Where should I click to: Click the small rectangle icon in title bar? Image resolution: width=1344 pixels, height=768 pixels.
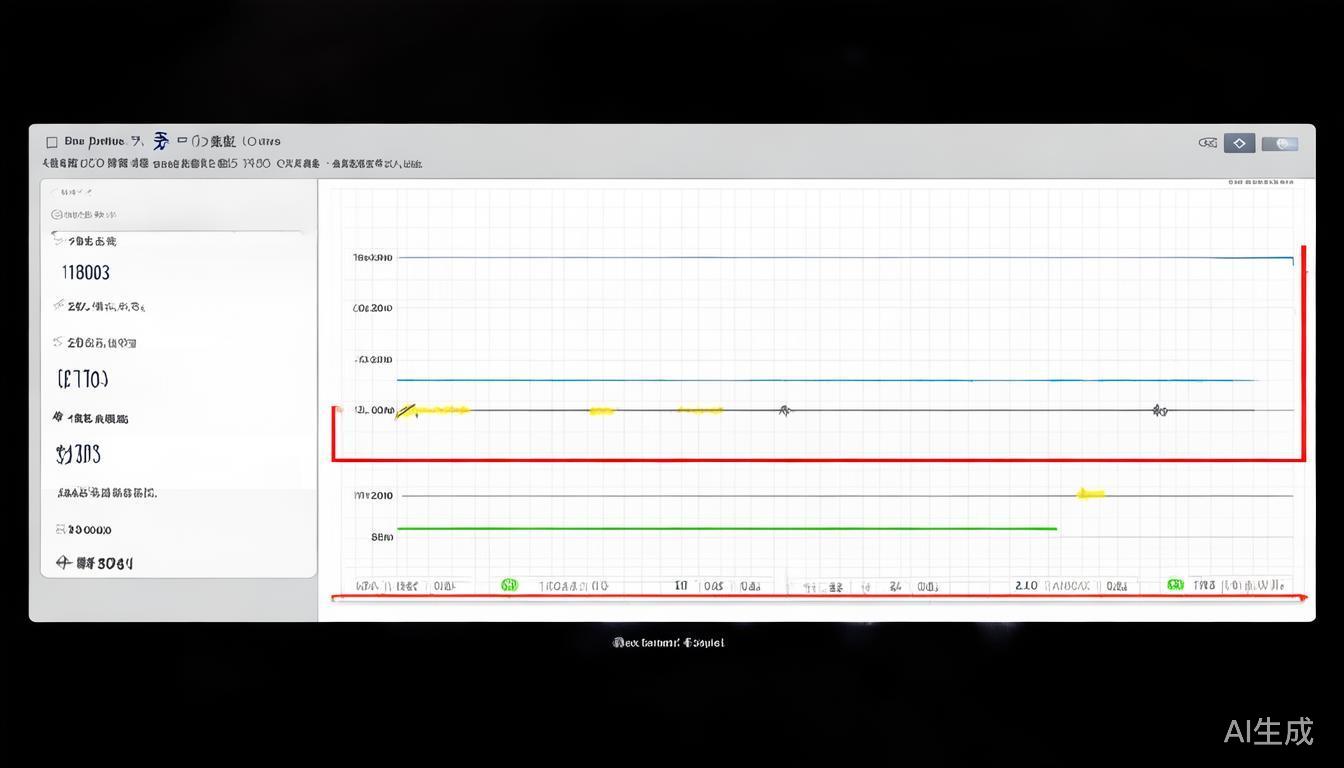[182, 141]
